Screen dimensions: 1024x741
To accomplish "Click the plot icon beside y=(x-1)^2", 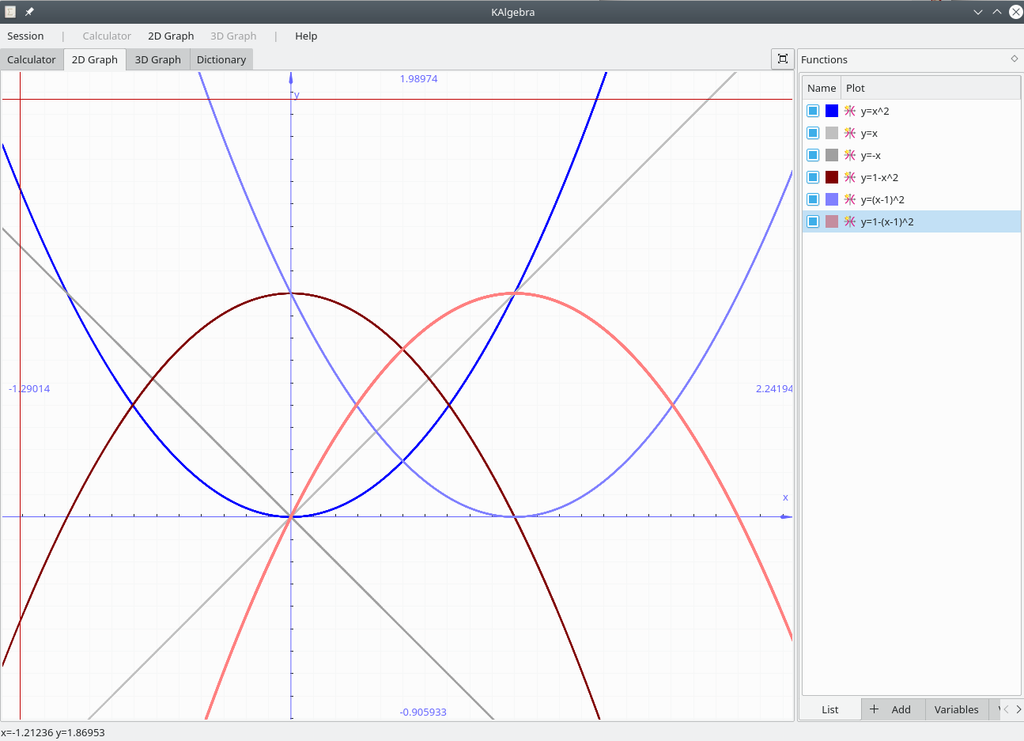I will click(x=850, y=200).
